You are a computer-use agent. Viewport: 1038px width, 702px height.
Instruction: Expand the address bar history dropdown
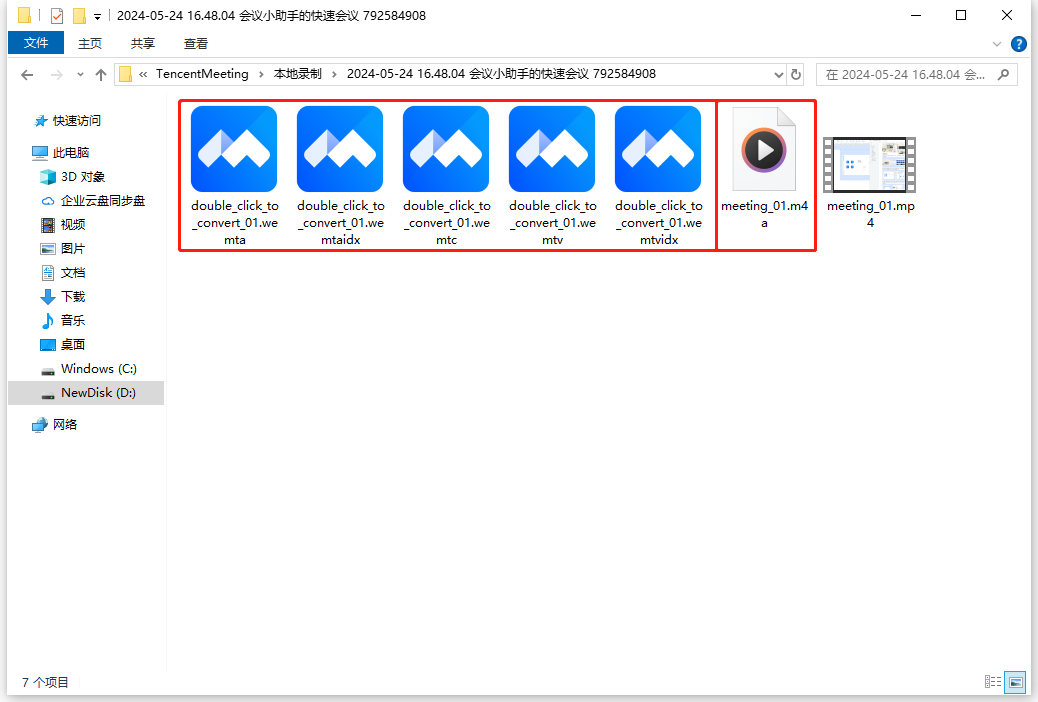coord(778,75)
